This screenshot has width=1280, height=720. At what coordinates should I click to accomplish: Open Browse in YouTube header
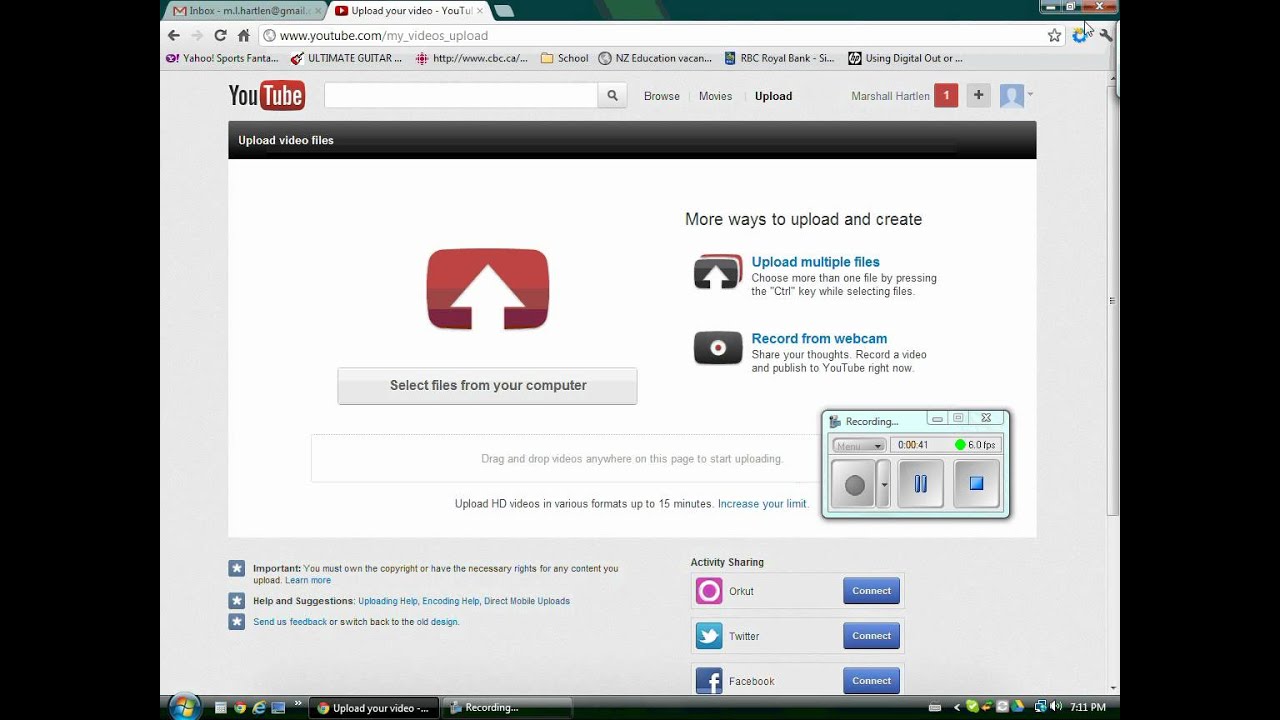(x=662, y=96)
